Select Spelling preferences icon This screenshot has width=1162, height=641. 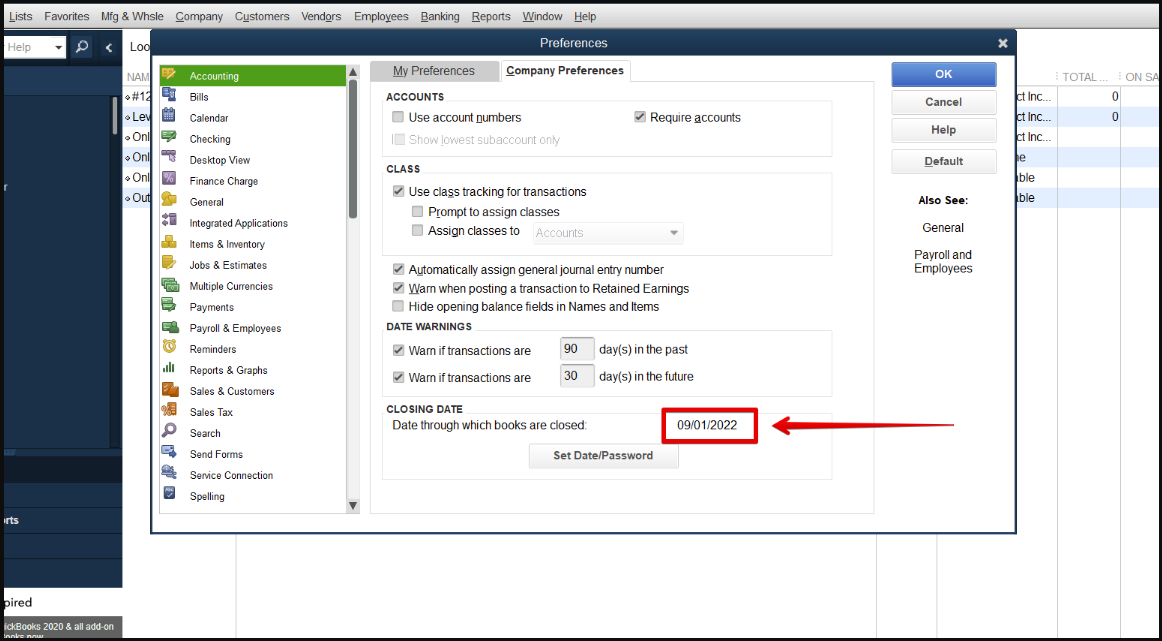(169, 494)
